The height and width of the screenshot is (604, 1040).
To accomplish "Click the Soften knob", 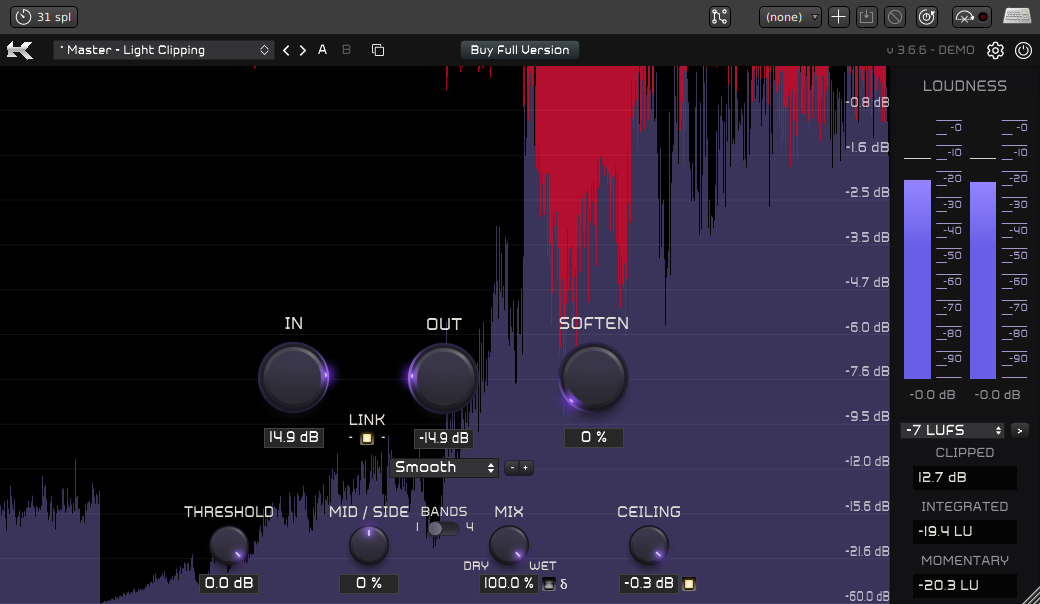I will click(x=594, y=377).
